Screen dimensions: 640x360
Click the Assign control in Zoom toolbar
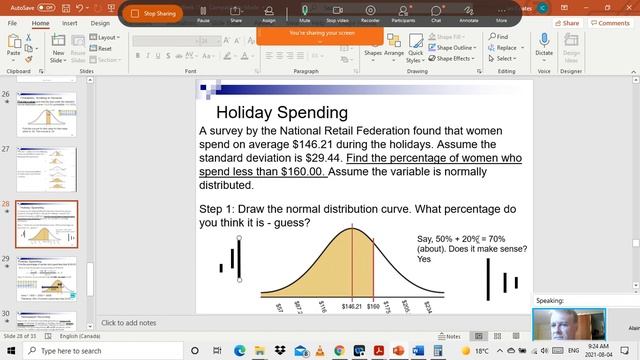tap(269, 13)
